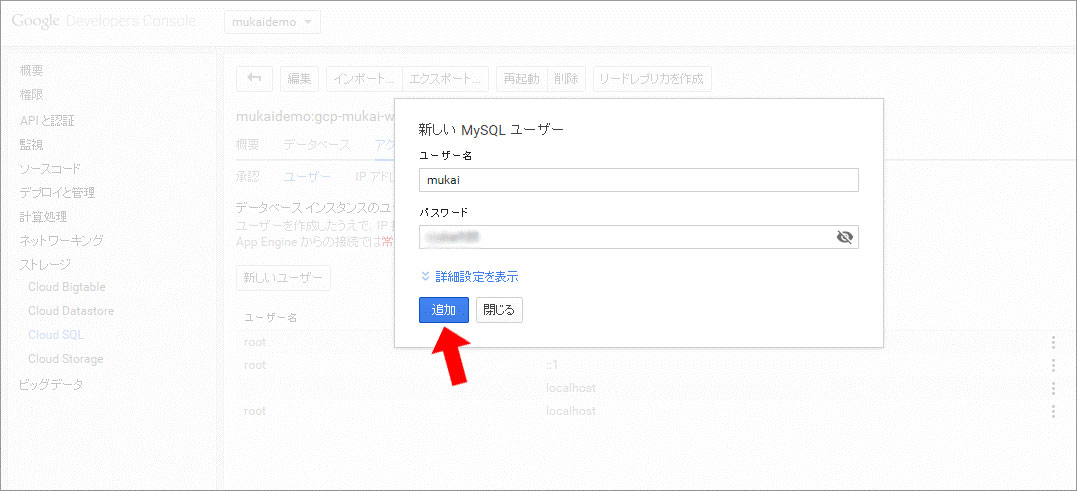Click the Google Developers Console logo
This screenshot has height=491, width=1077.
coord(104,21)
